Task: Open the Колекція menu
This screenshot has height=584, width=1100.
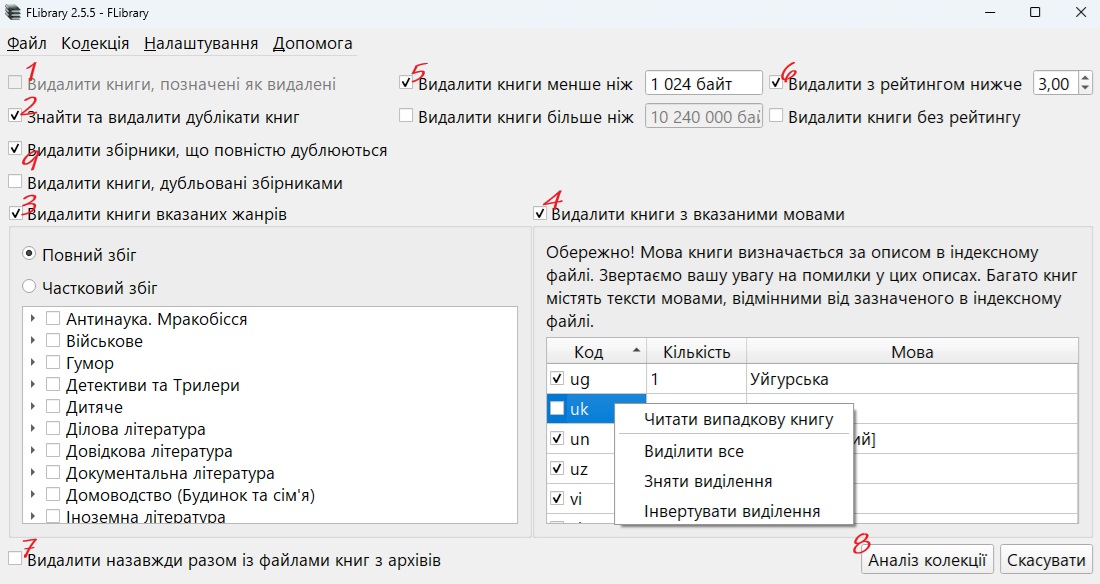Action: tap(95, 44)
